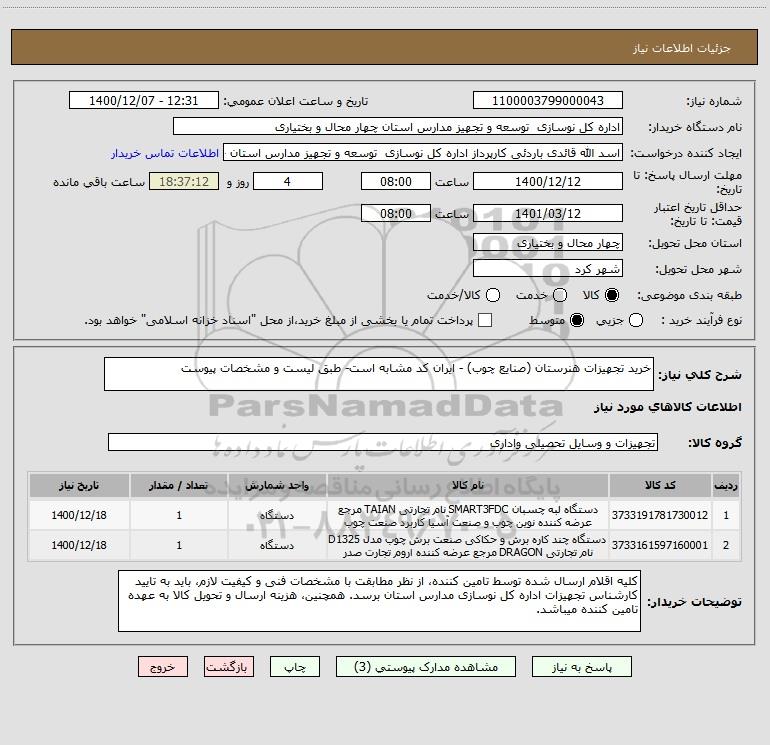Click delivery province field چهار محال و بختیاری
Image resolution: width=770 pixels, height=745 pixels.
[x=548, y=243]
